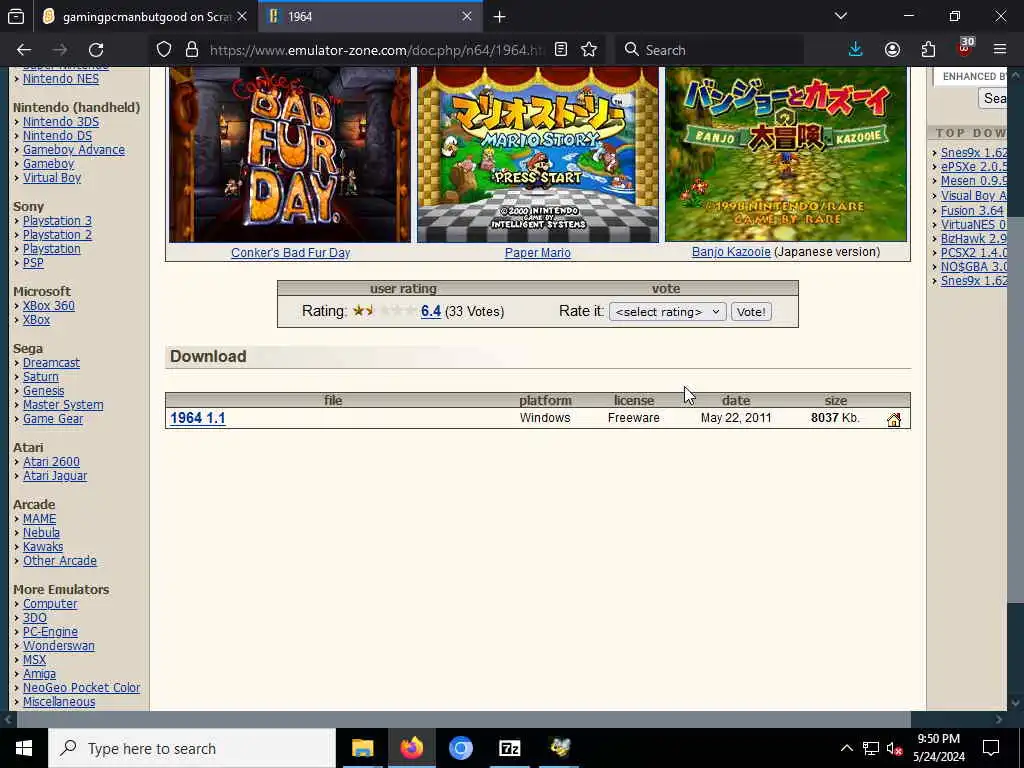Open the Windows notification center
Image resolution: width=1024 pixels, height=768 pixels.
coord(991,748)
